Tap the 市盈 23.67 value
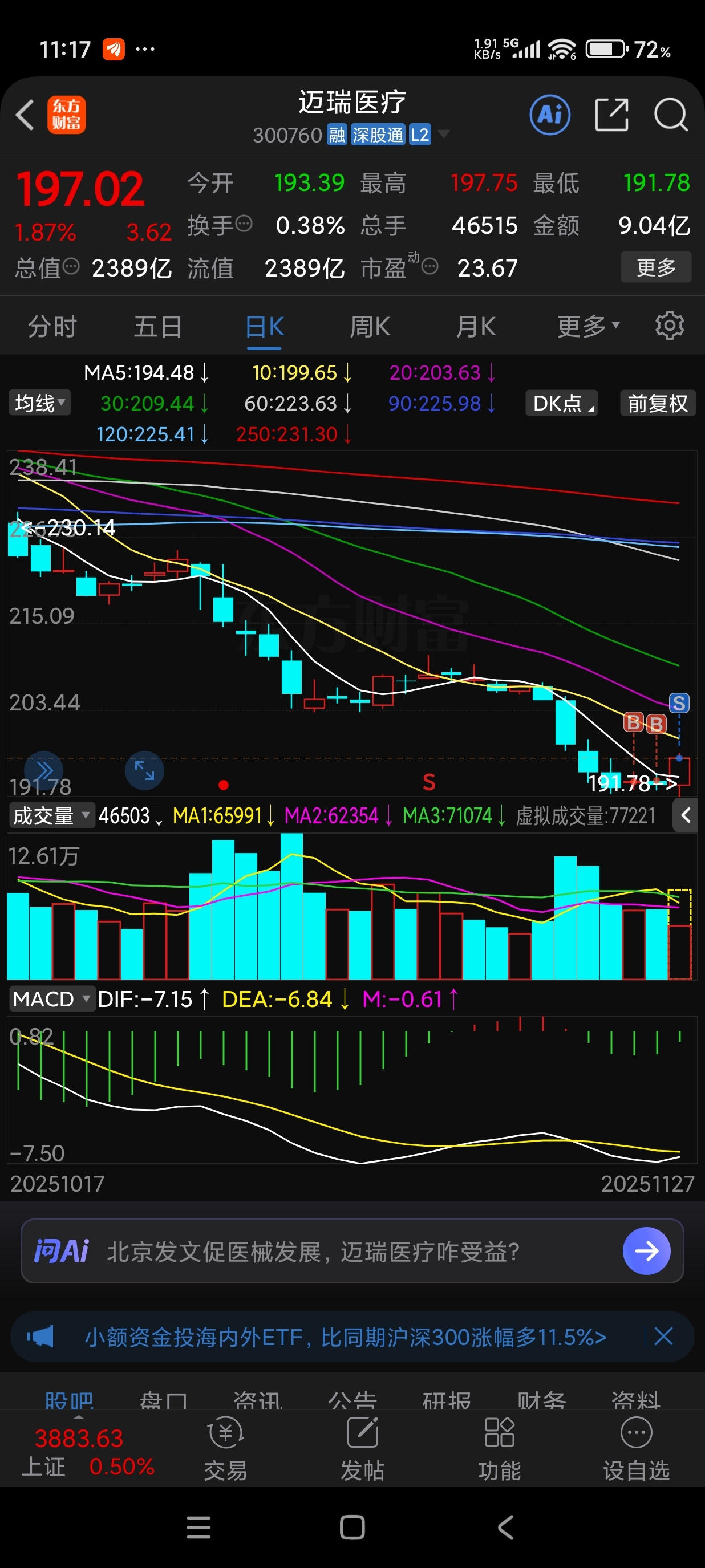 pyautogui.click(x=487, y=268)
